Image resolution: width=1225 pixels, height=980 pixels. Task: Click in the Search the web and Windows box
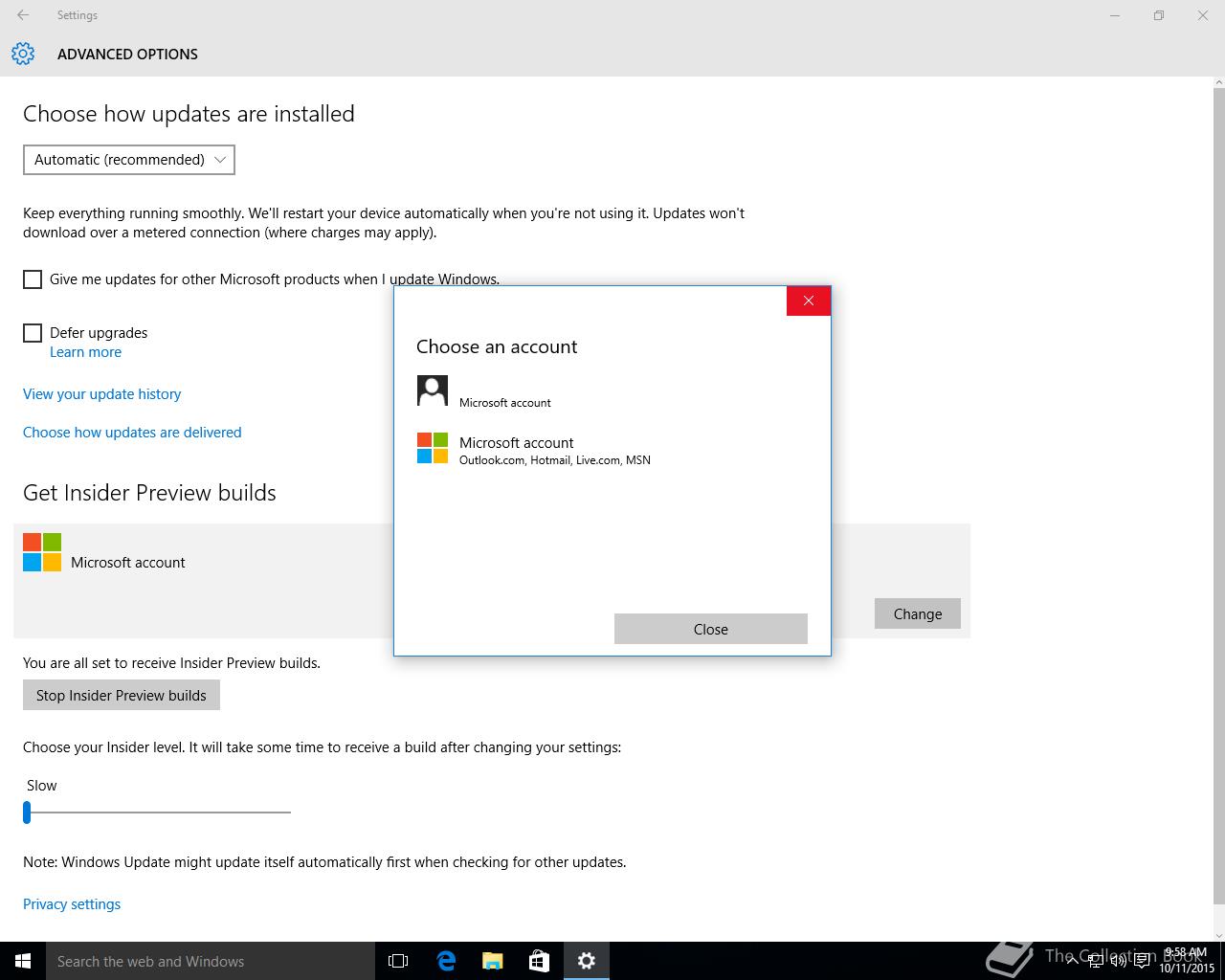(211, 961)
